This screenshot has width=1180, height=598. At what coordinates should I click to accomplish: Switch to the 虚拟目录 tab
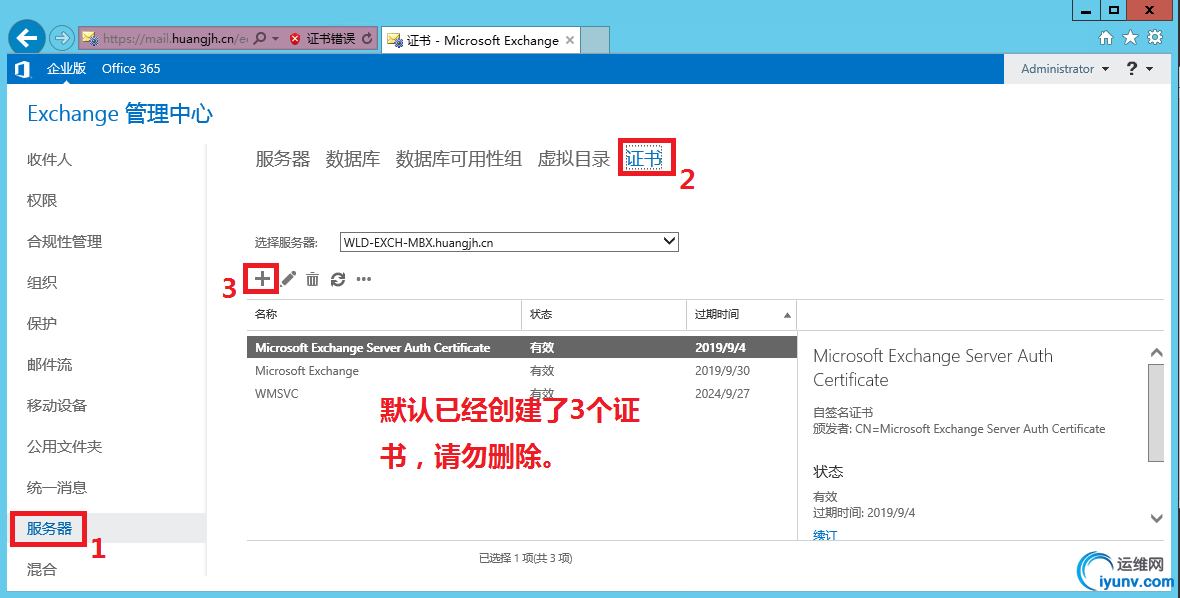(x=573, y=159)
